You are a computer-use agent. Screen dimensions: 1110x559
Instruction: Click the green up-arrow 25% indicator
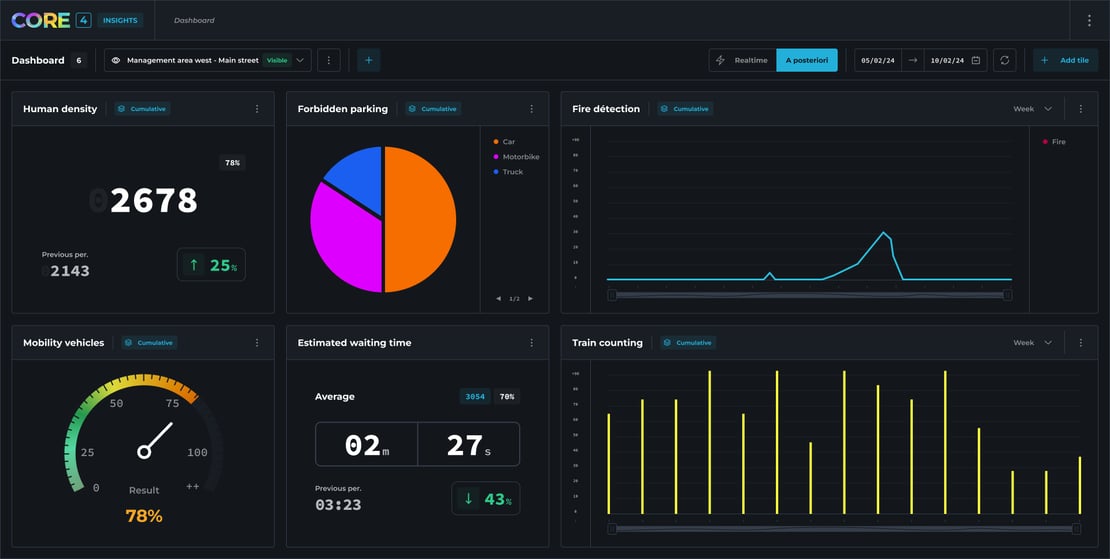(x=211, y=265)
